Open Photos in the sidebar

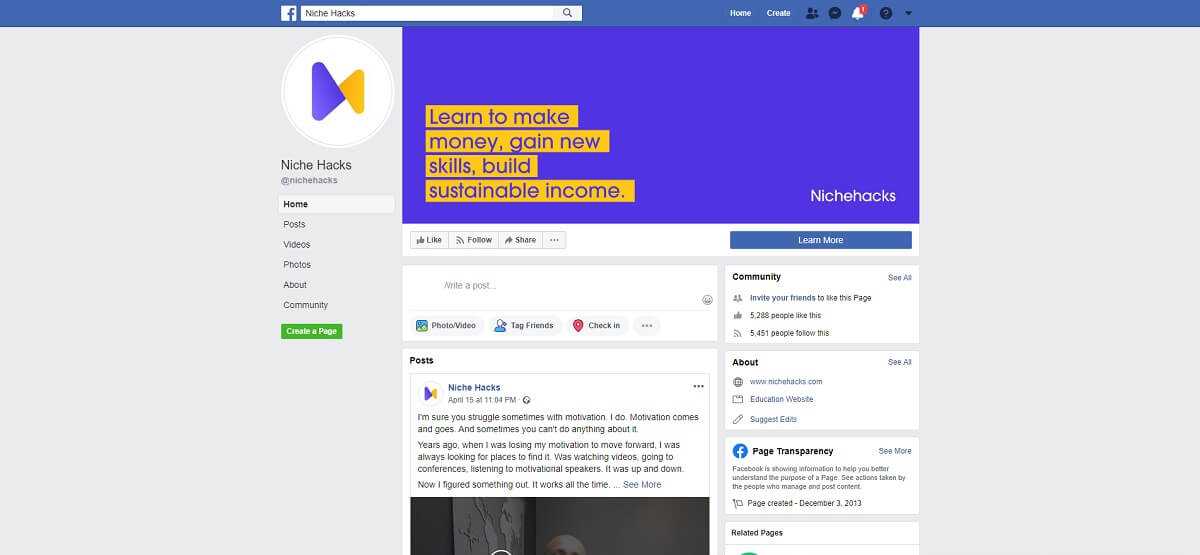tap(297, 265)
